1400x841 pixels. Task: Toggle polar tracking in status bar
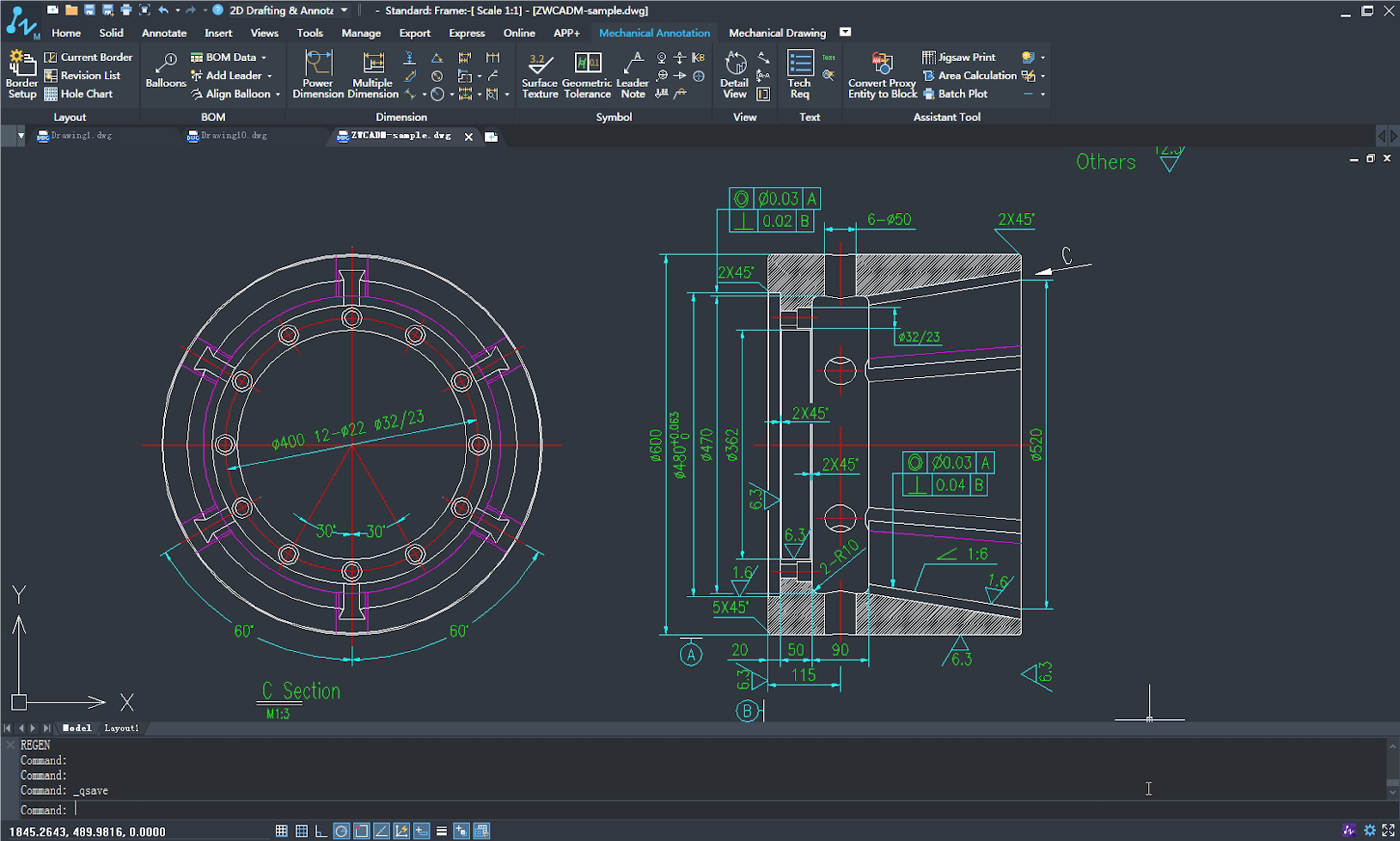(x=341, y=831)
